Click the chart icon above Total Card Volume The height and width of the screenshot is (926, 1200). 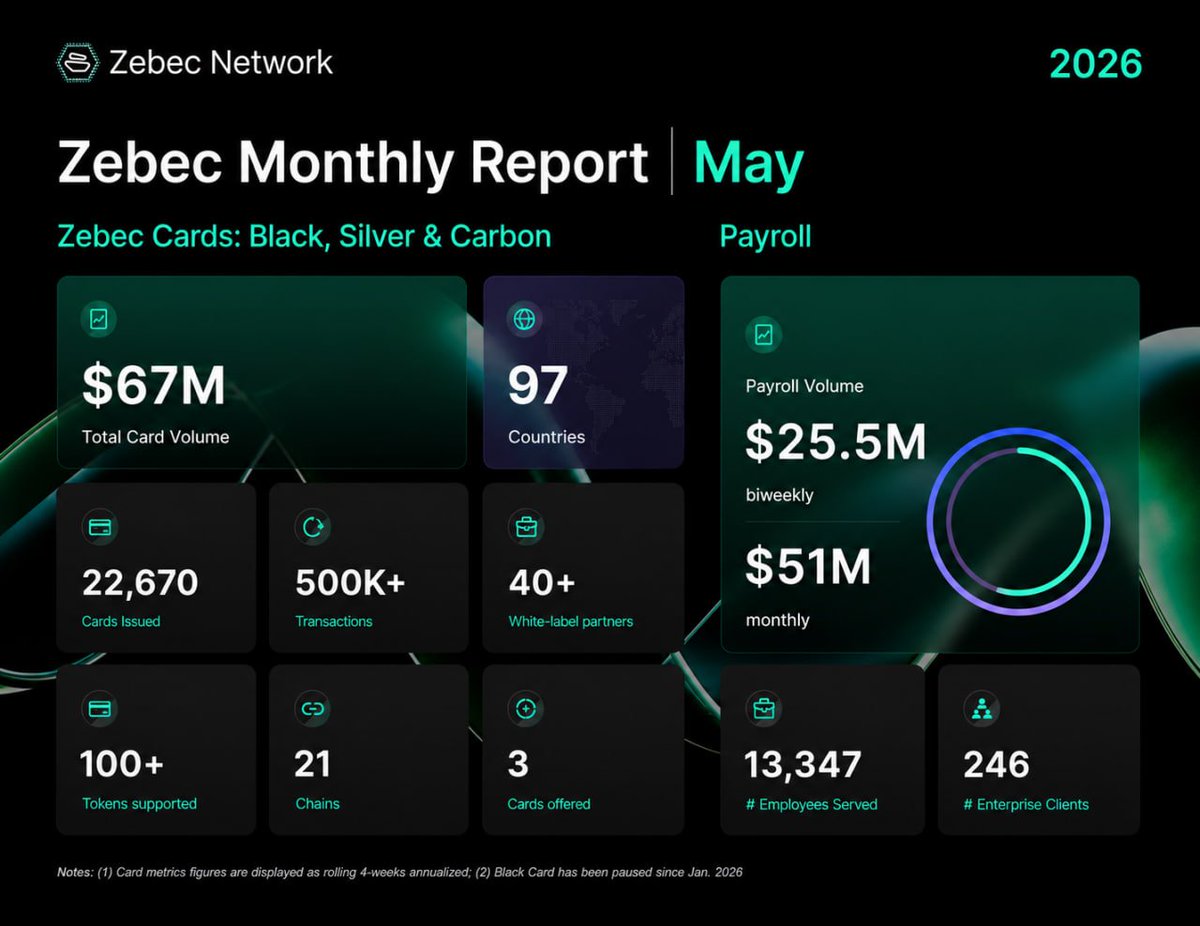pyautogui.click(x=100, y=320)
